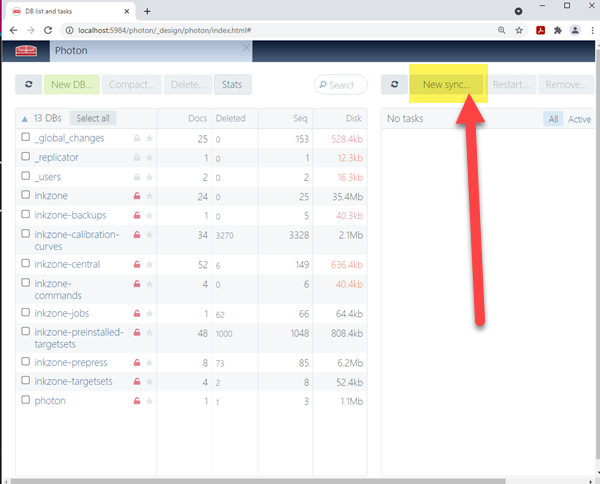Refresh the sync tasks list
This screenshot has height=484, width=600.
395,84
